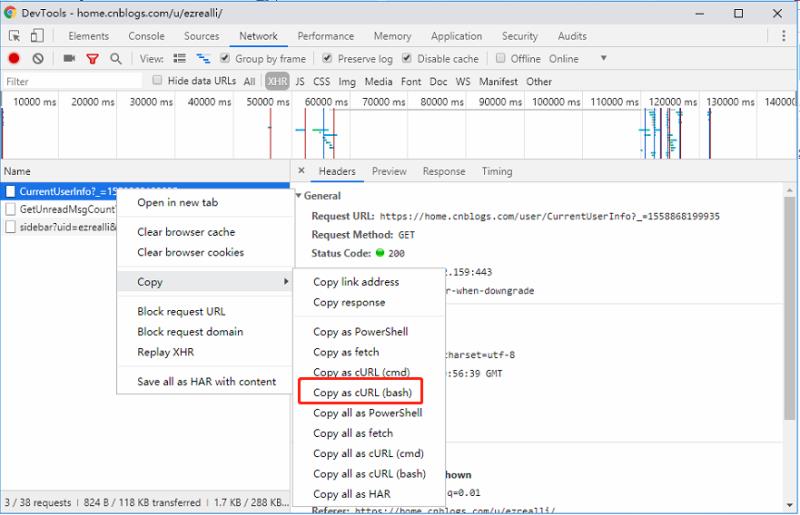Uncheck the Group by frame checkbox
This screenshot has width=800, height=515.
[226, 59]
